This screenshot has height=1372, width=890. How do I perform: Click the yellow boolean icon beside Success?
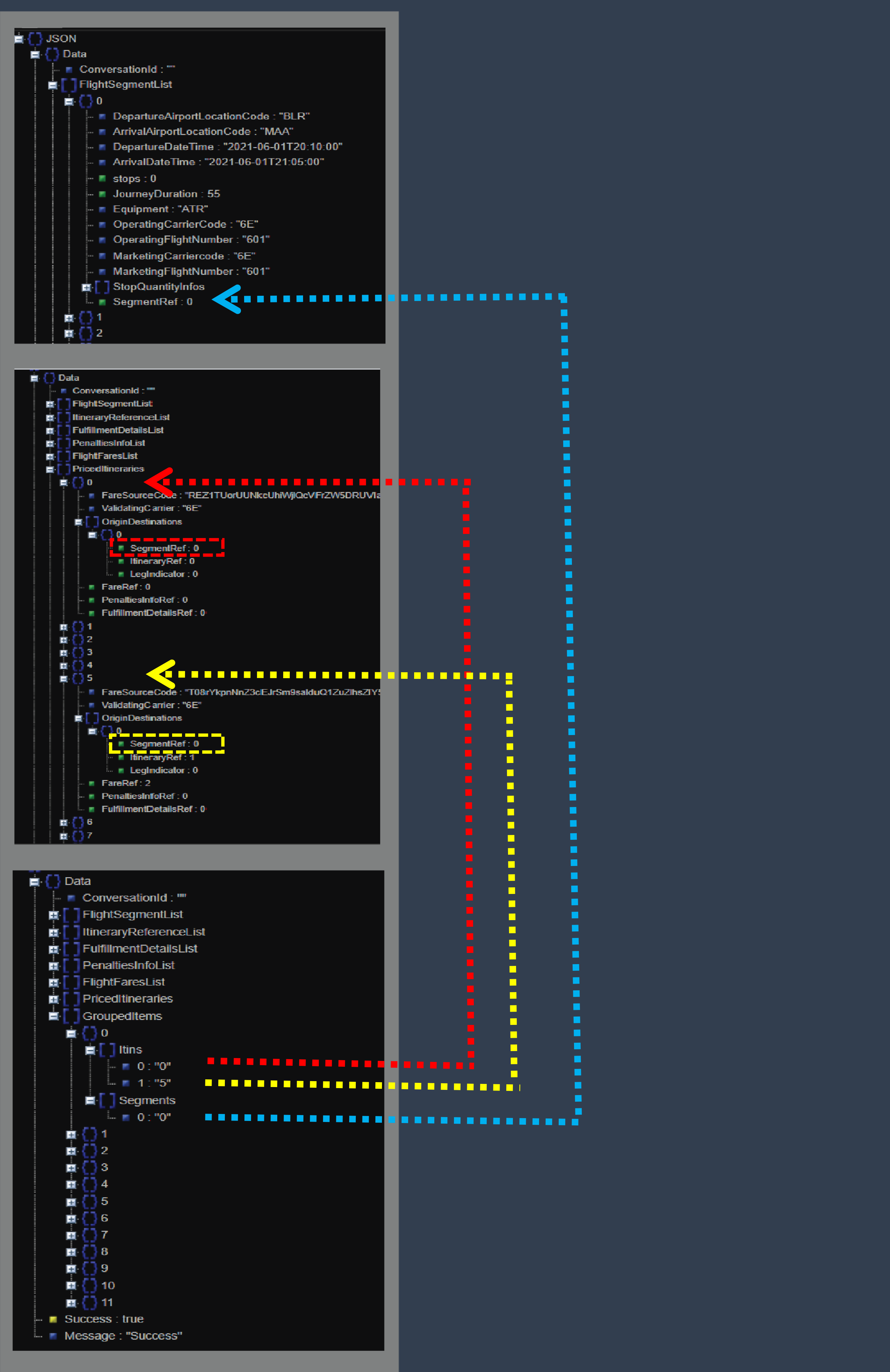[53, 1319]
